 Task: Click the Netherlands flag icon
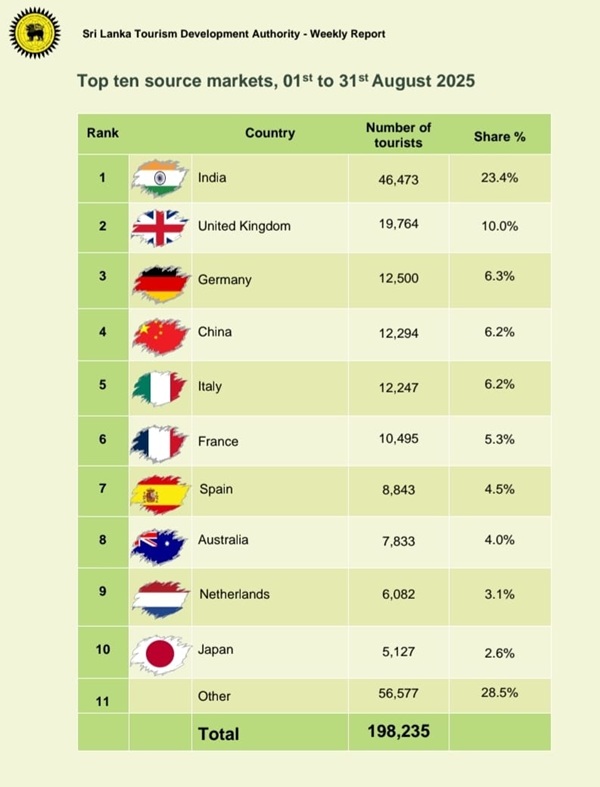point(160,595)
